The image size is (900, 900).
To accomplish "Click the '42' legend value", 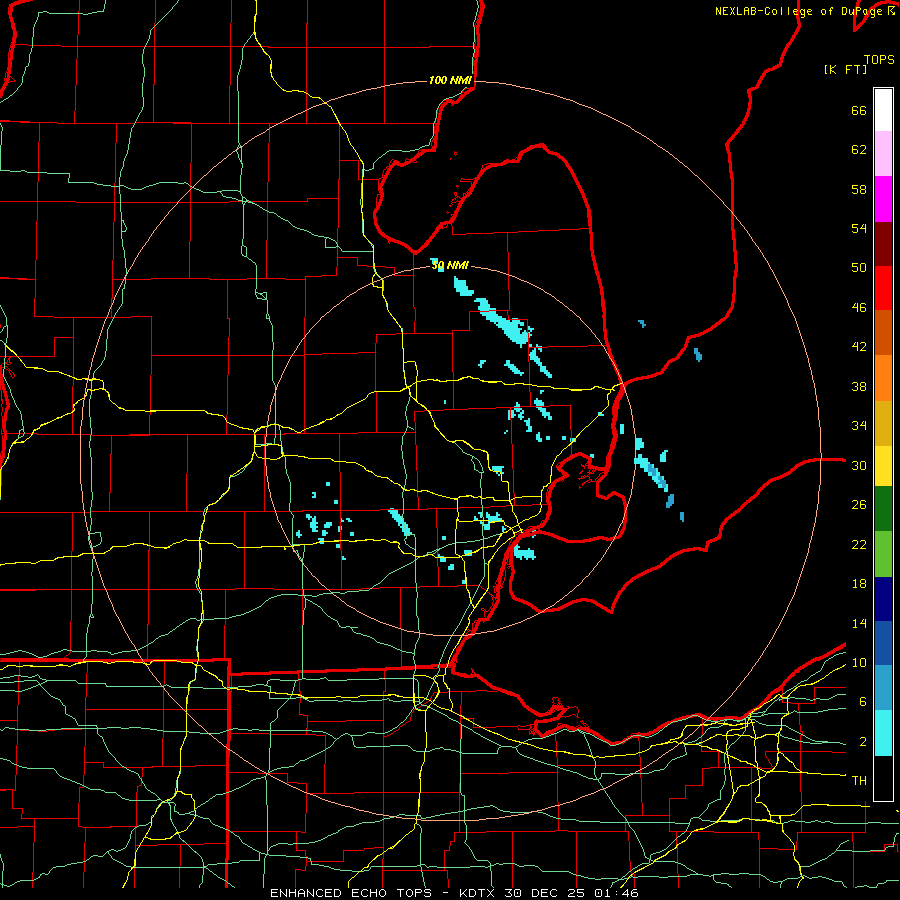I will tap(859, 347).
